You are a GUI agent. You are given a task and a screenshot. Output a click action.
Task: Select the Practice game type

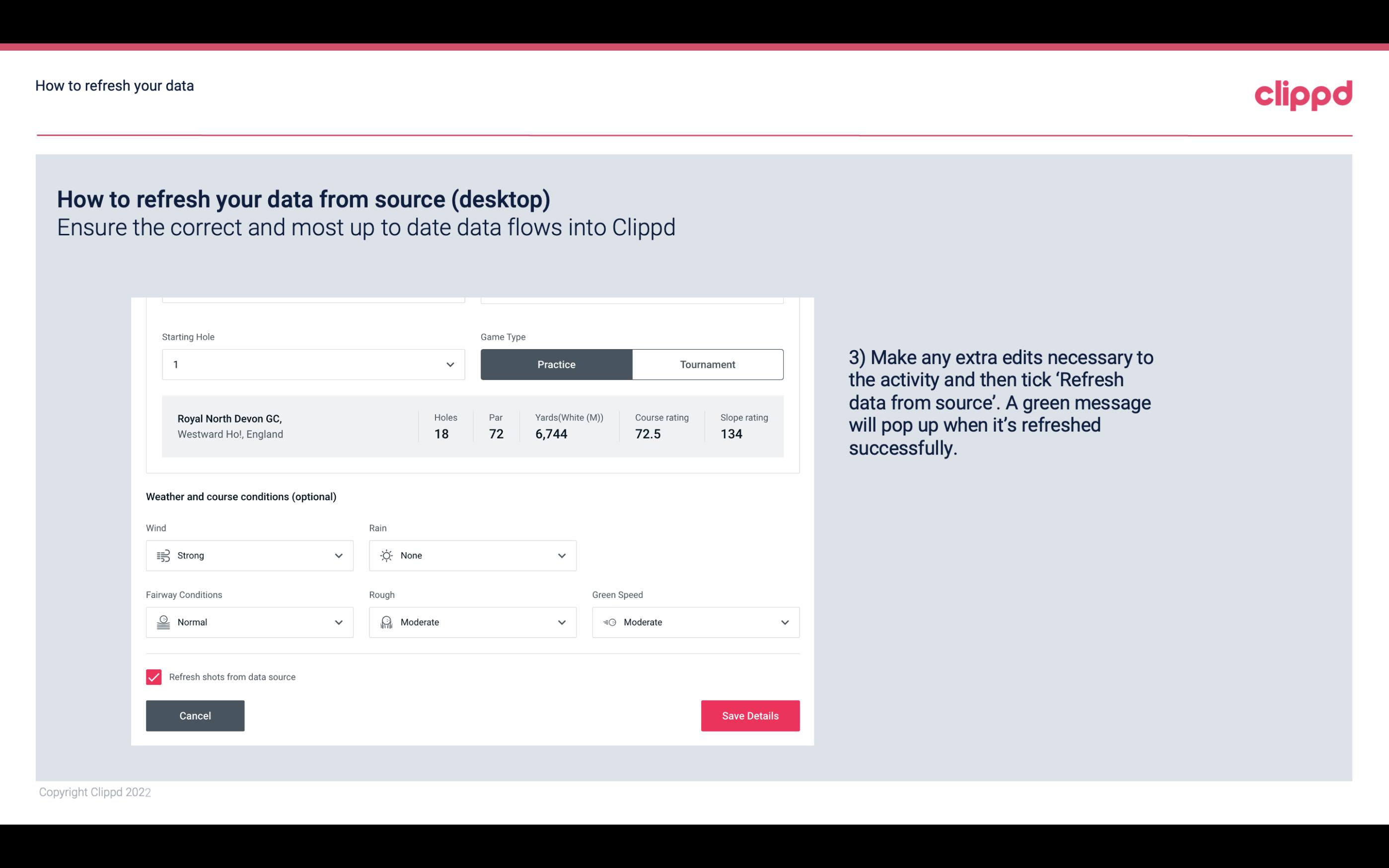pos(556,364)
